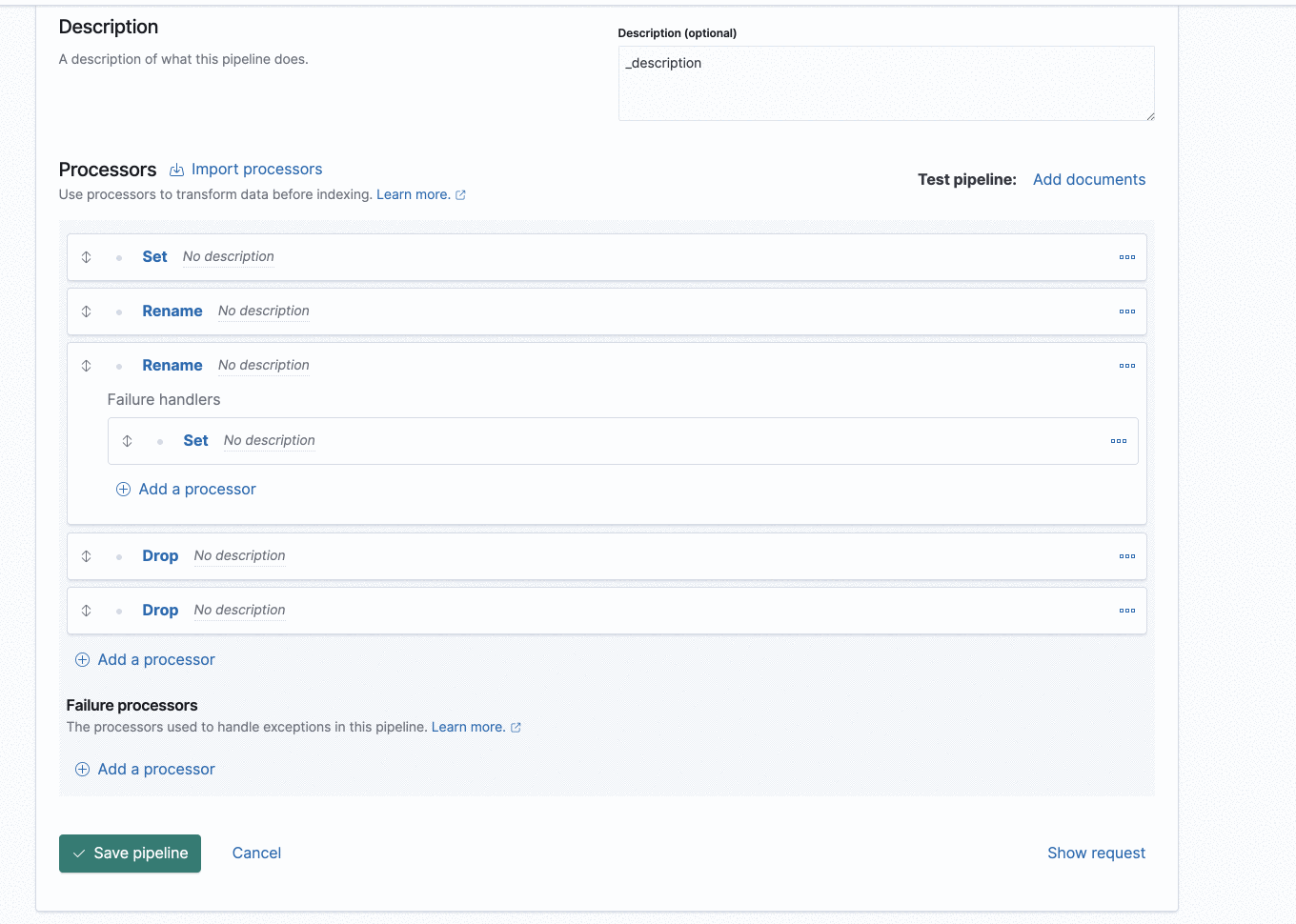Viewport: 1296px width, 924px height.
Task: Edit description of the lower Drop processor
Action: point(240,611)
